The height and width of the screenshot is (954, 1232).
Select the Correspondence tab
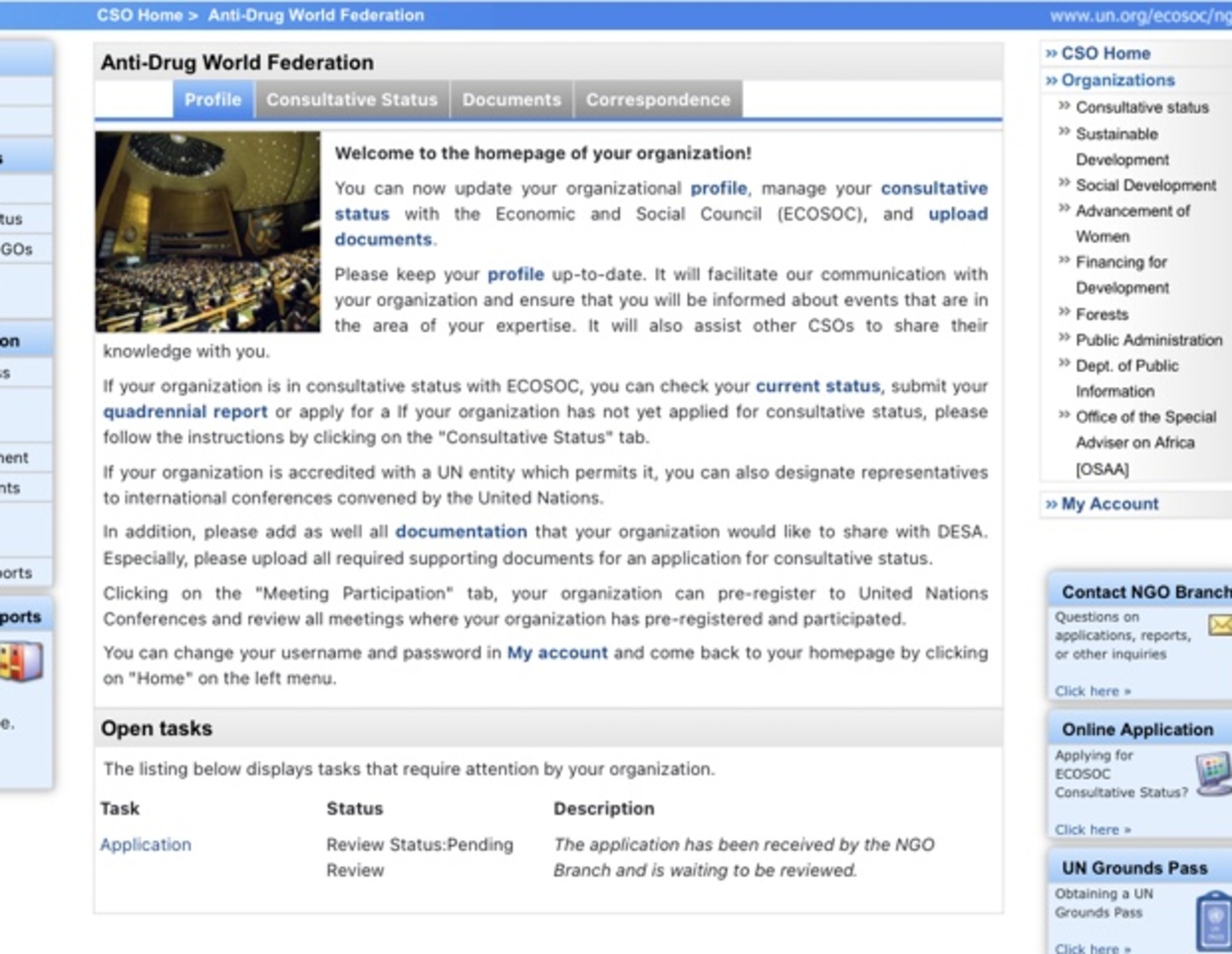pos(658,99)
